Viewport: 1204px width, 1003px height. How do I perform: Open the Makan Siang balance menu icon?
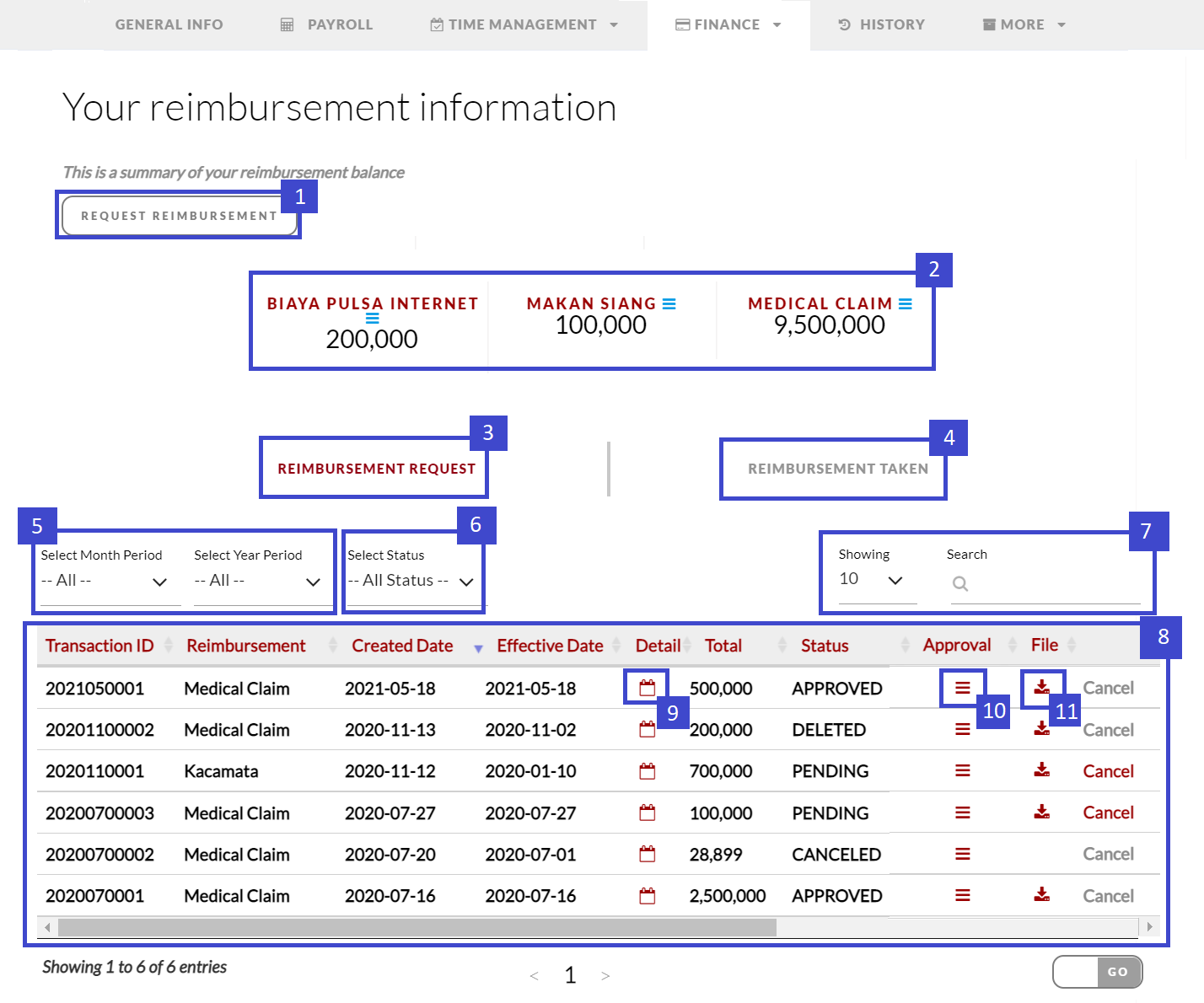pyautogui.click(x=669, y=303)
